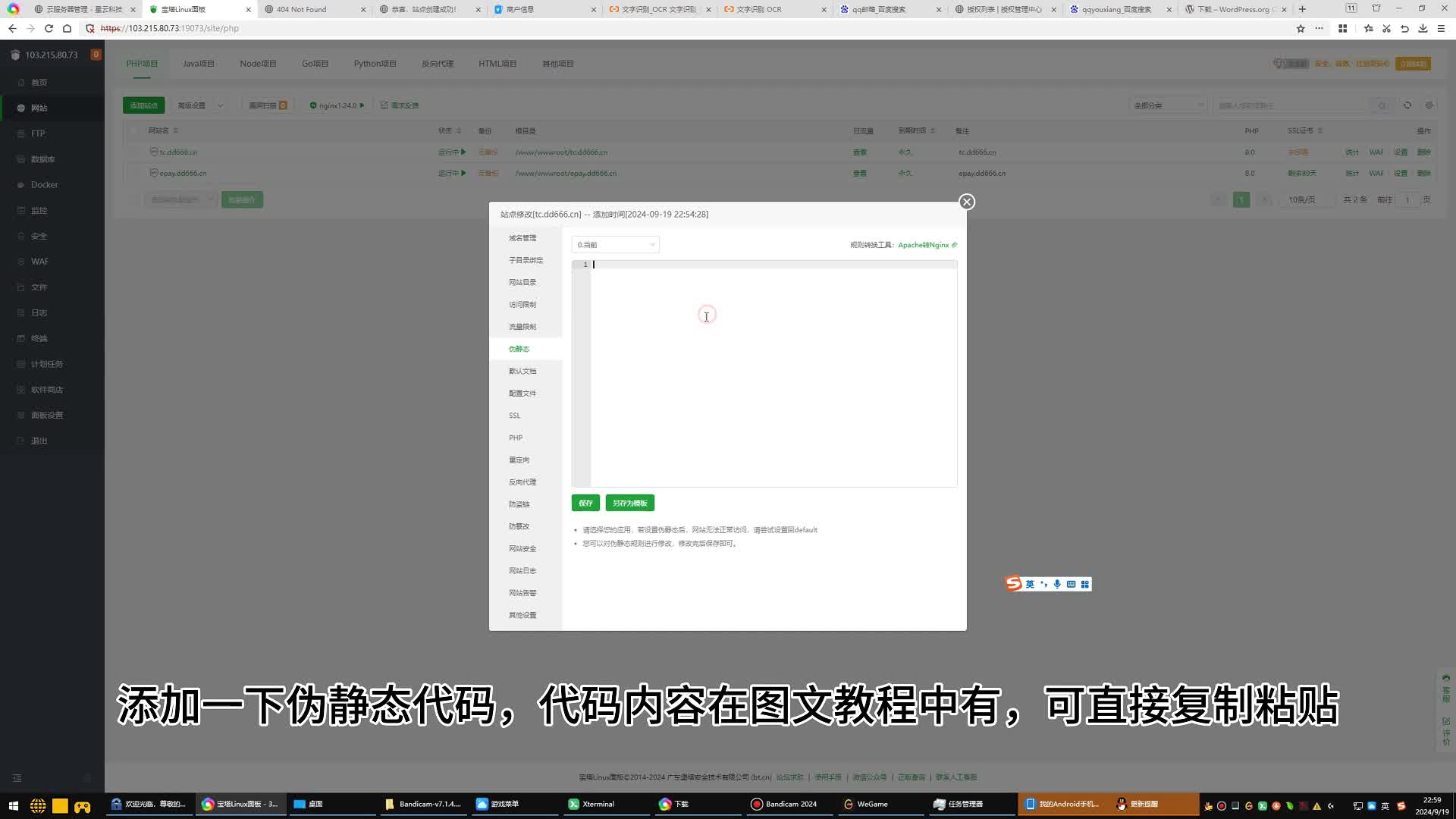The height and width of the screenshot is (819, 1456).
Task: Click the site search input field
Action: click(x=1293, y=105)
